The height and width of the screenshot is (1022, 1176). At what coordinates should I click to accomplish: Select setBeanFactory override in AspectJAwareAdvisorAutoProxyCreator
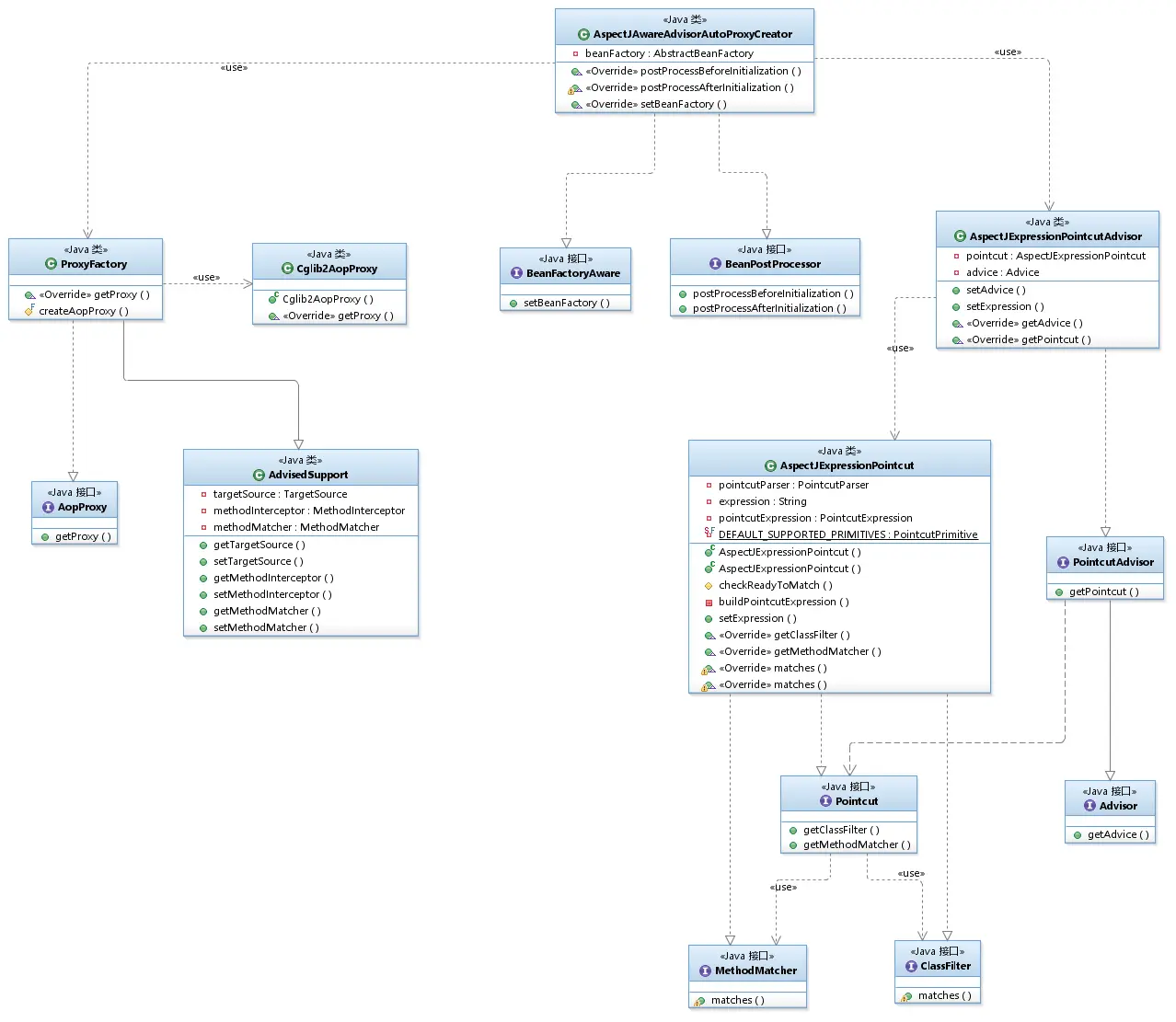click(x=656, y=104)
